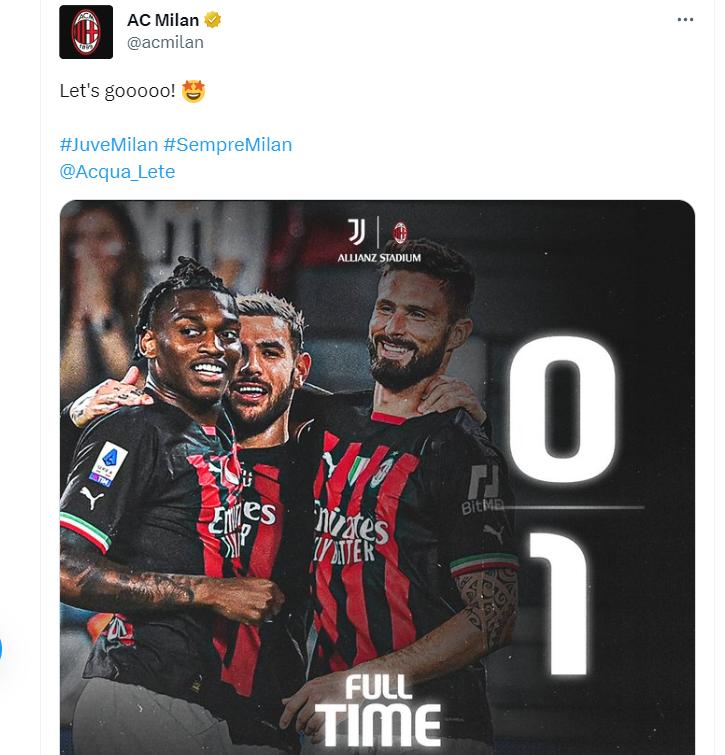Viewport: 725px width, 755px height.
Task: Click the large 1 score digit
Action: (x=559, y=603)
